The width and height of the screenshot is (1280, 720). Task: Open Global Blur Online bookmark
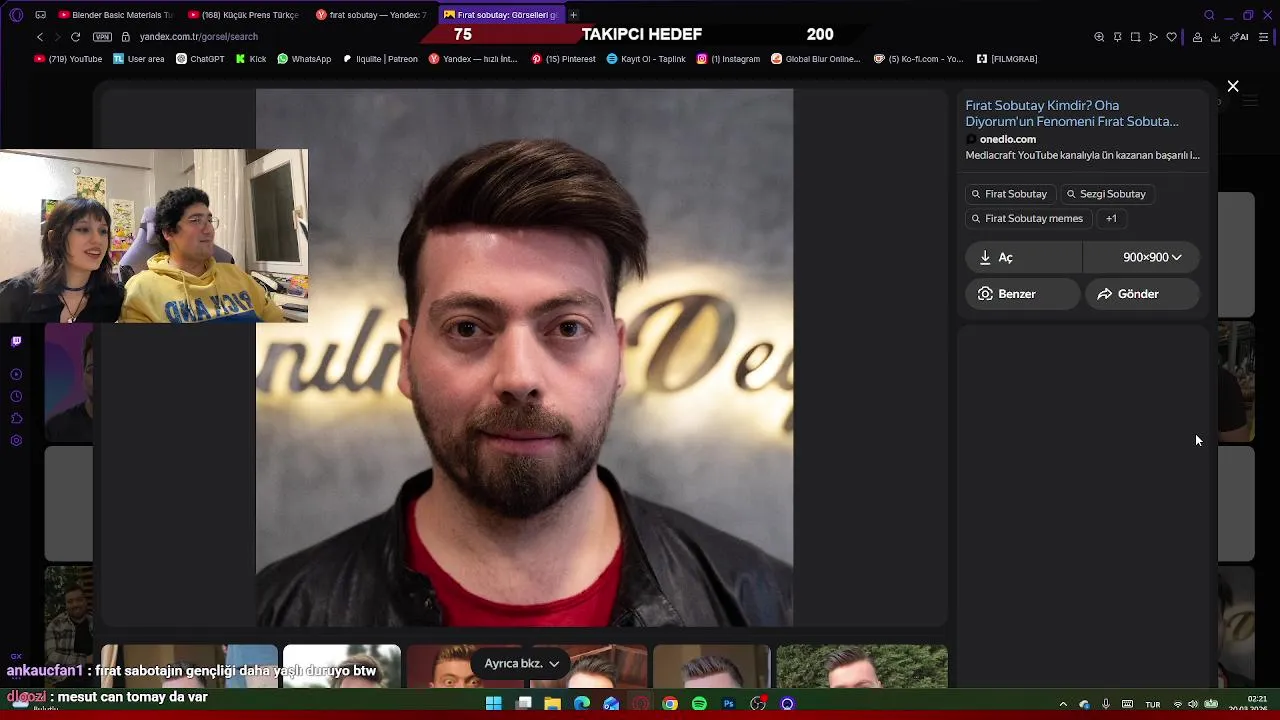pos(815,59)
